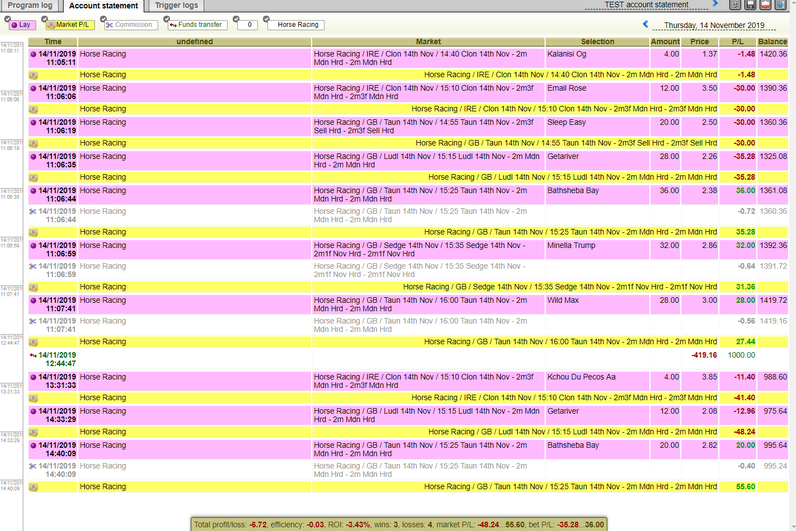Click timeline marker for 11:05:11
Viewport: 796px width, 531px height.
pyautogui.click(x=10, y=48)
